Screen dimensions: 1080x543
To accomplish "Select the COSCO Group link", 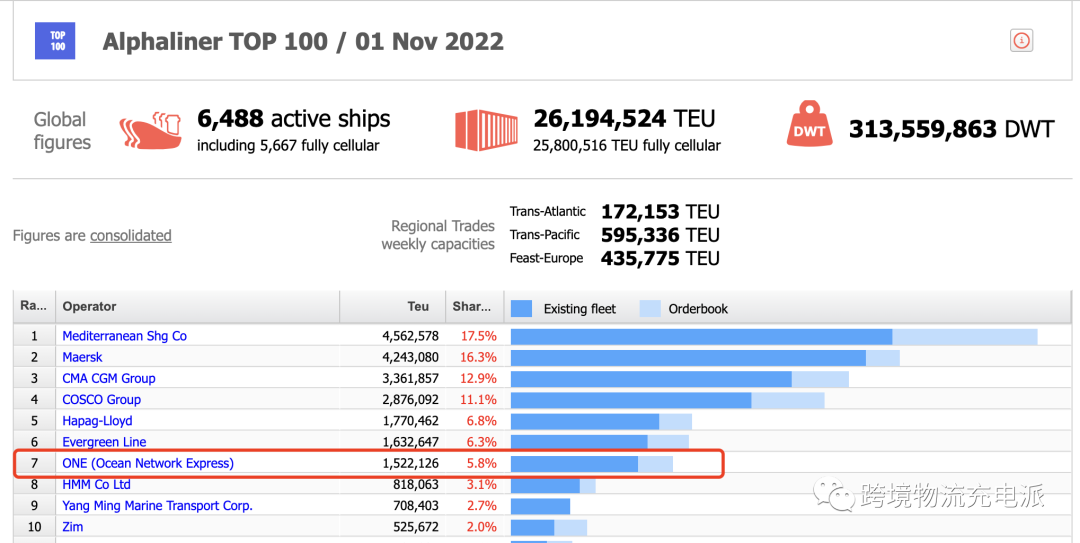I will [101, 399].
